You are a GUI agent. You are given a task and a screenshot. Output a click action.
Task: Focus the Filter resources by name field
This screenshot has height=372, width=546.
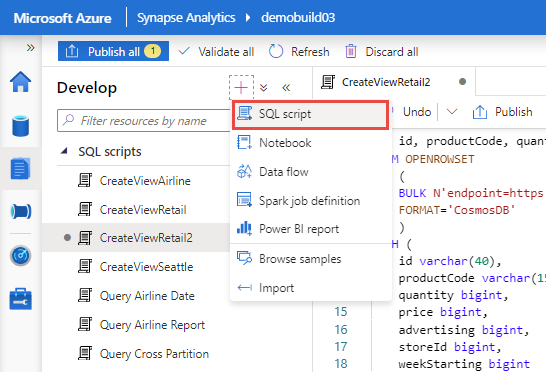(144, 121)
